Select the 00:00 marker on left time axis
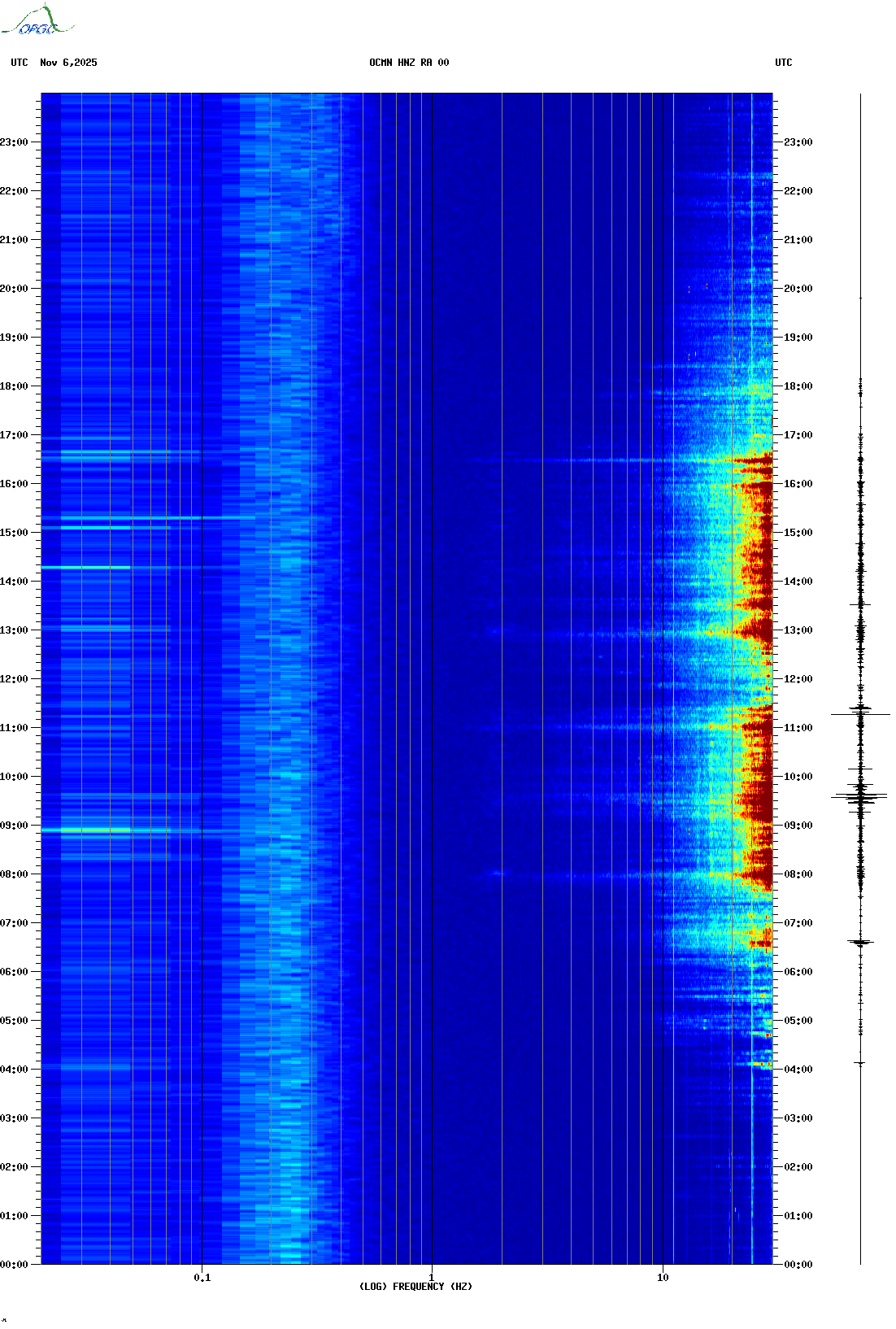Screen dimensions: 896x1329 click(x=14, y=1265)
